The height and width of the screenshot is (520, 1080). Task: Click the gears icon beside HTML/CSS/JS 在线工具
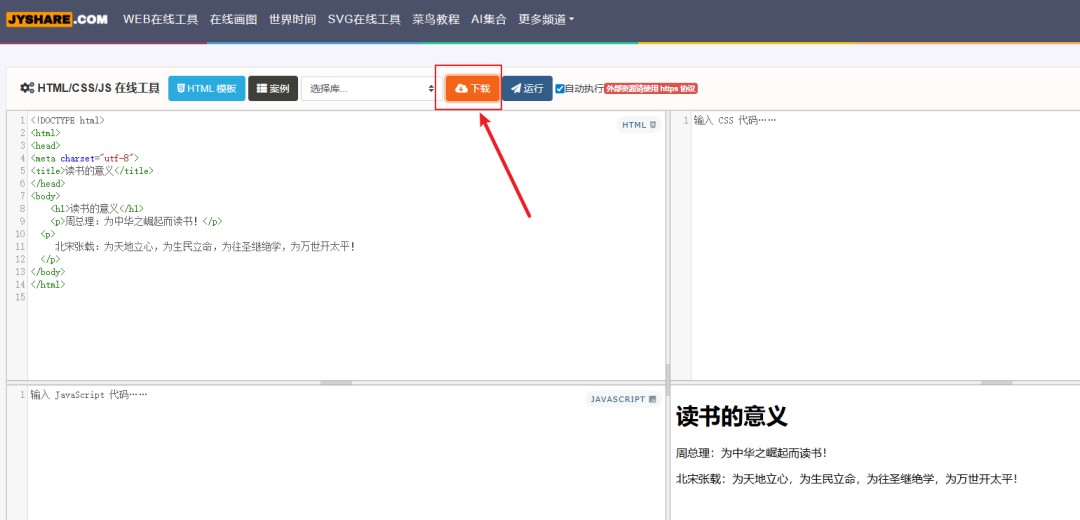[27, 88]
